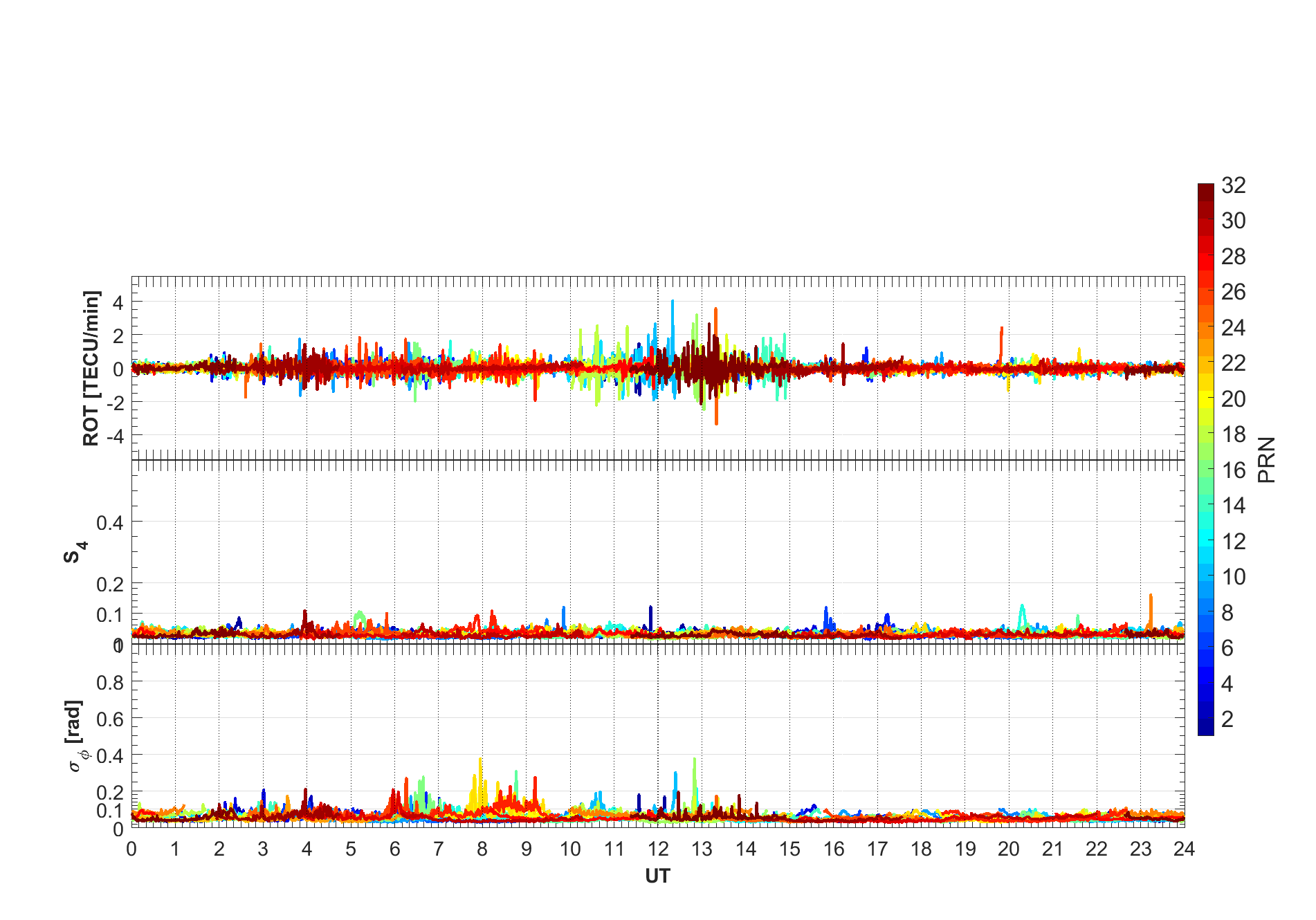Viewport: 1316px width, 920px height.
Task: Click x-axis tick label "17" on the UT axis
Action: pyautogui.click(x=877, y=849)
